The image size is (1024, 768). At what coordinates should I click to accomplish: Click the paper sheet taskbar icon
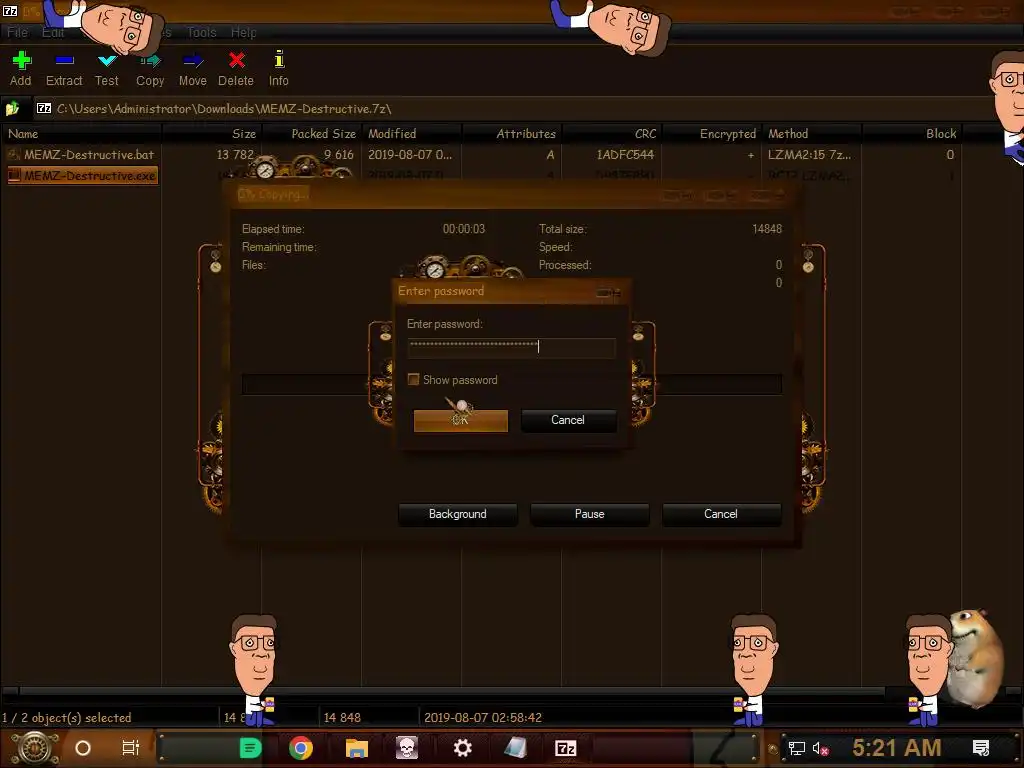515,748
